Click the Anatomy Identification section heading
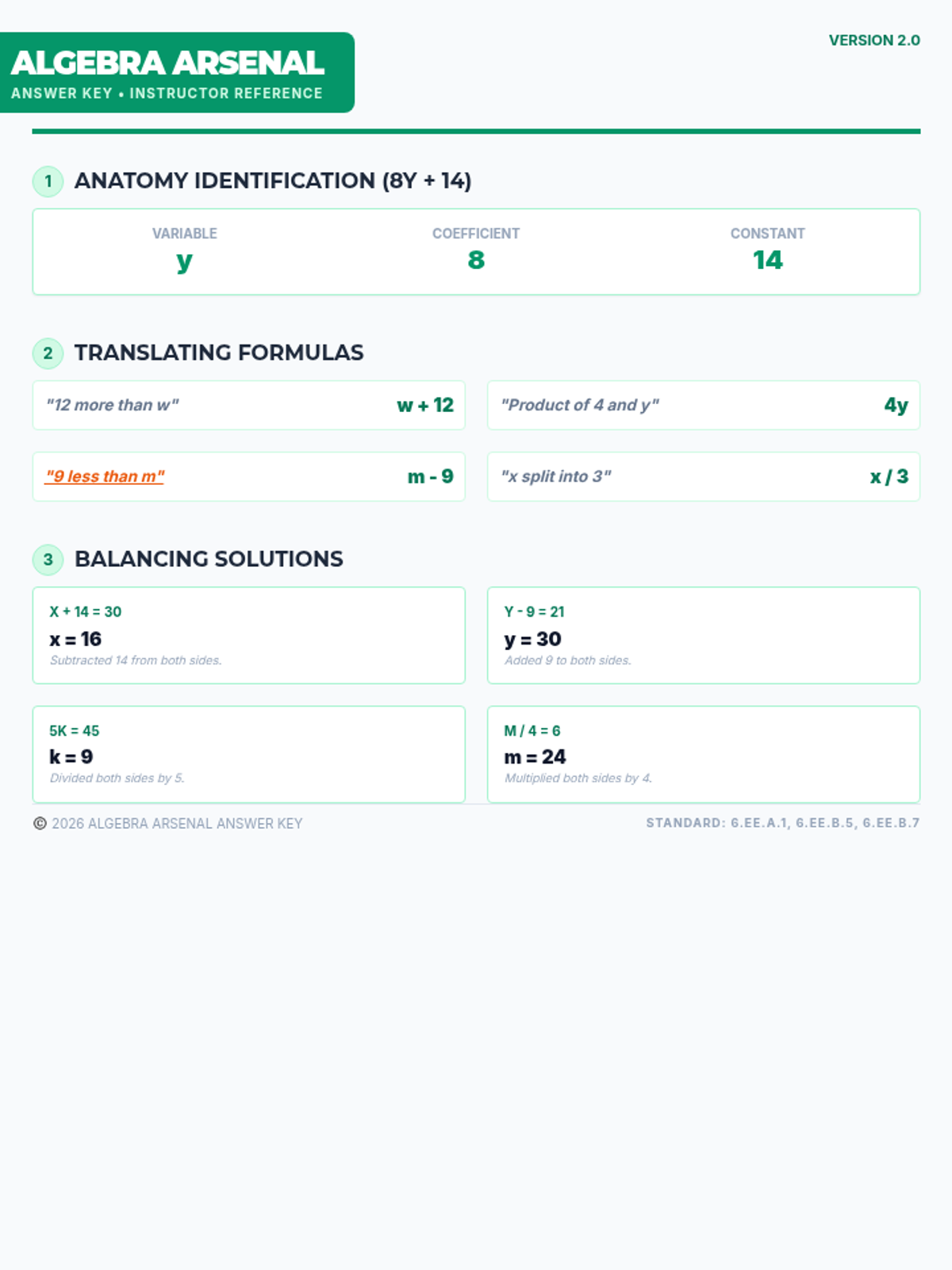The image size is (952, 1270). [273, 181]
